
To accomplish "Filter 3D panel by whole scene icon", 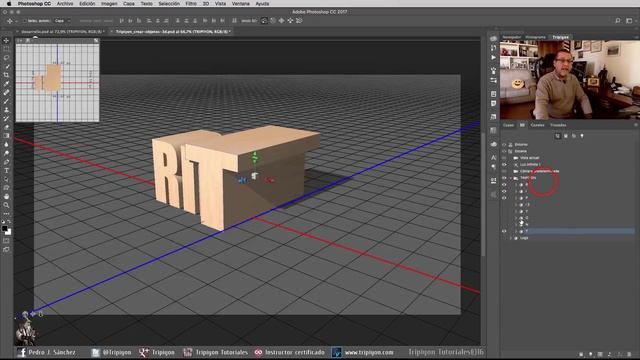I will pos(558,136).
